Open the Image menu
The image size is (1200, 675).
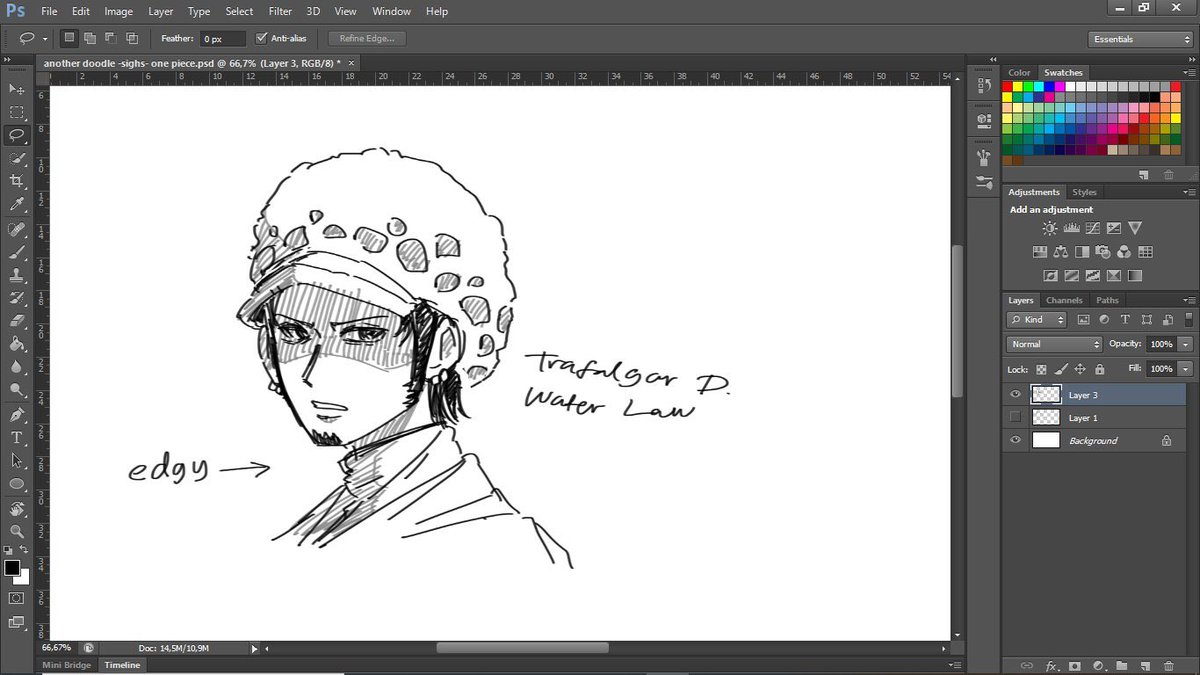pos(118,11)
